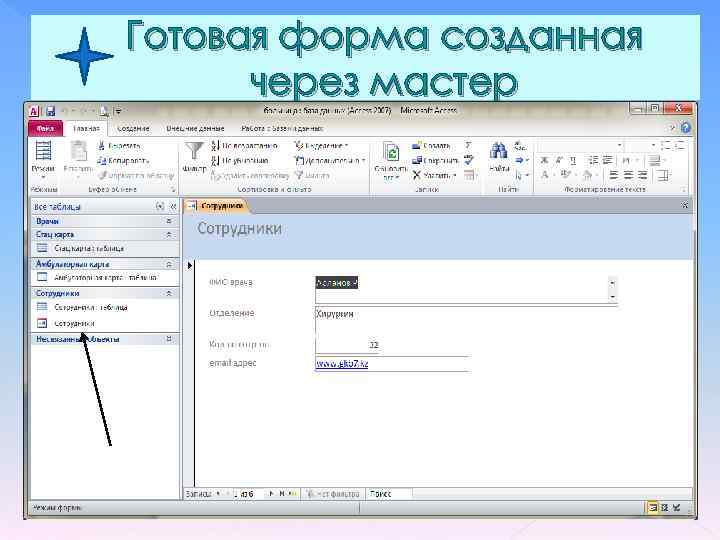
Task: Click Вырезать in the clipboard group
Action: click(119, 146)
